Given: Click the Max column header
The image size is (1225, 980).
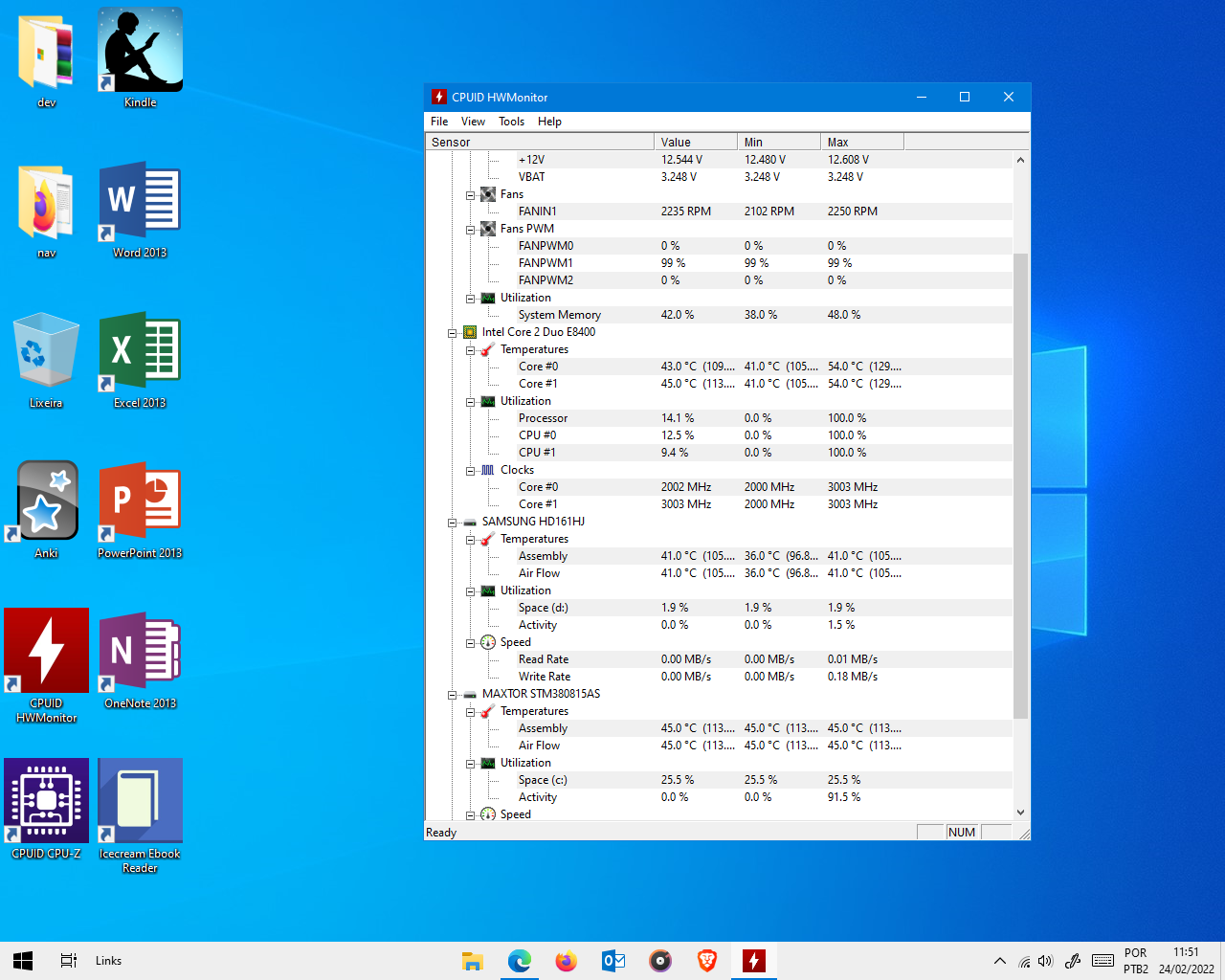Looking at the screenshot, I should click(x=862, y=142).
